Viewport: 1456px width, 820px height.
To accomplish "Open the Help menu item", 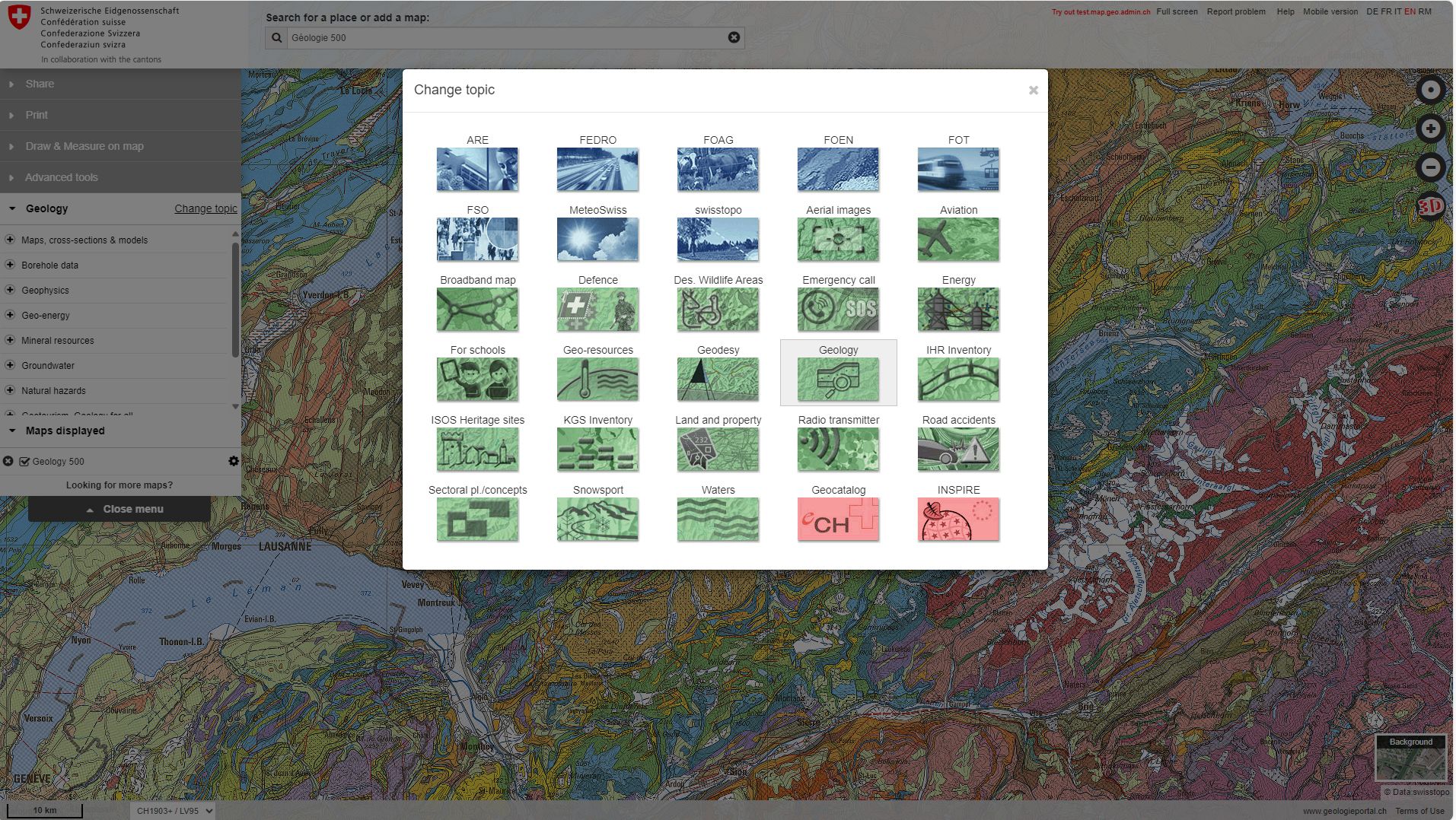I will (x=1285, y=11).
